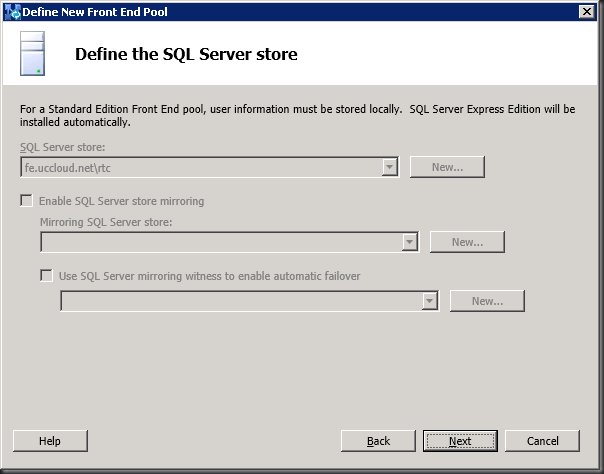
Task: Cancel the front end pool wizard
Action: click(x=542, y=441)
